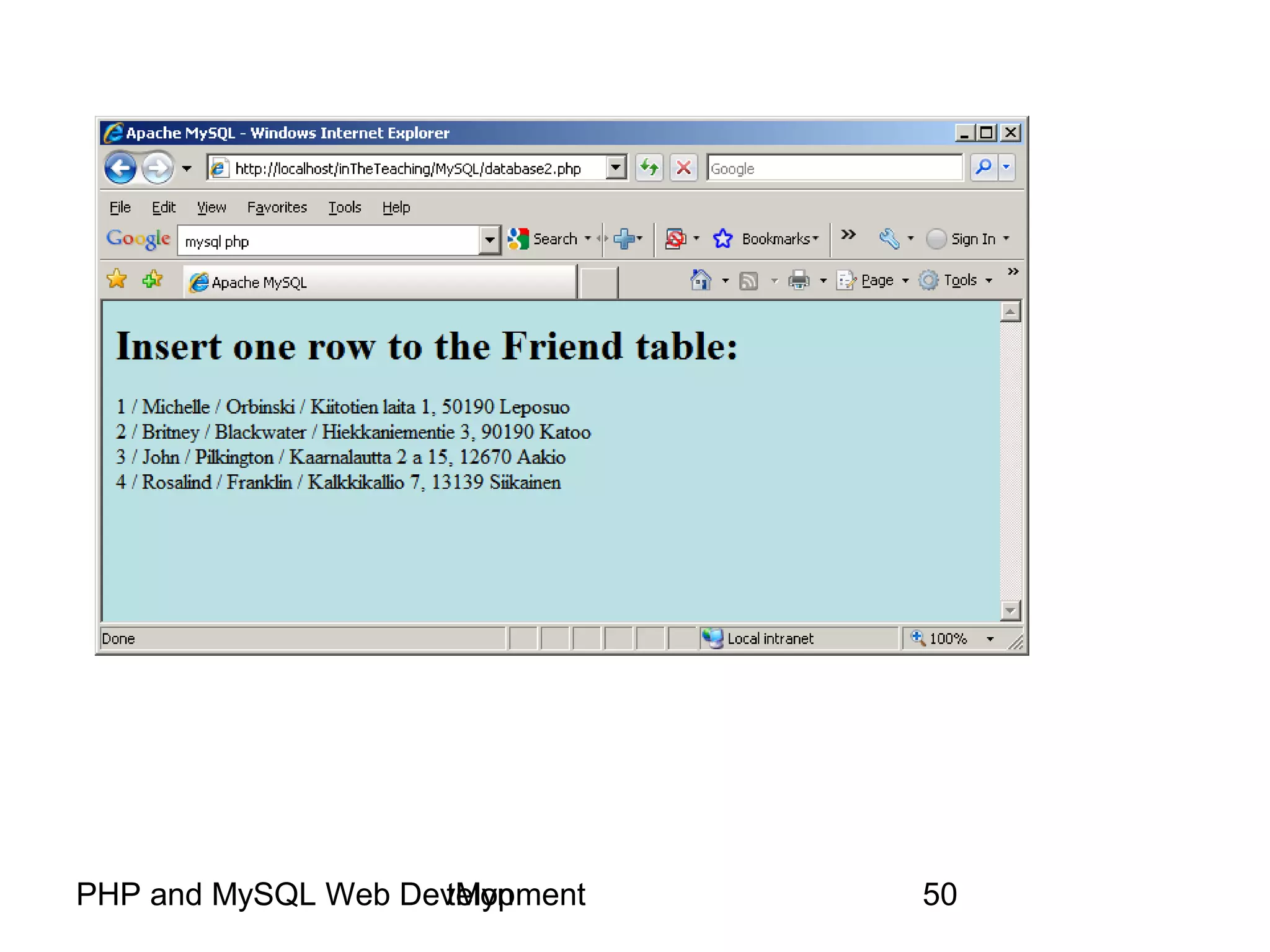Click the Sign In button
This screenshot has height=952, width=1270.
tap(961, 239)
